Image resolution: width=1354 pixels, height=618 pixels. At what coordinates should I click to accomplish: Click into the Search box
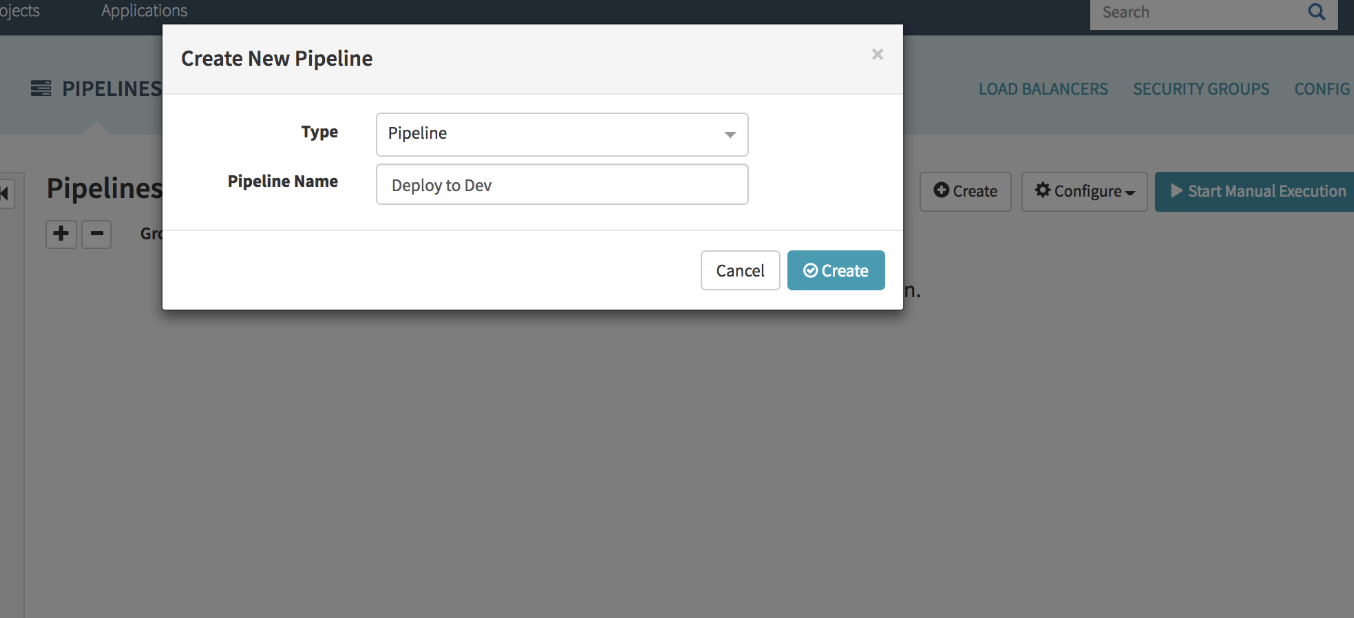(x=1195, y=13)
